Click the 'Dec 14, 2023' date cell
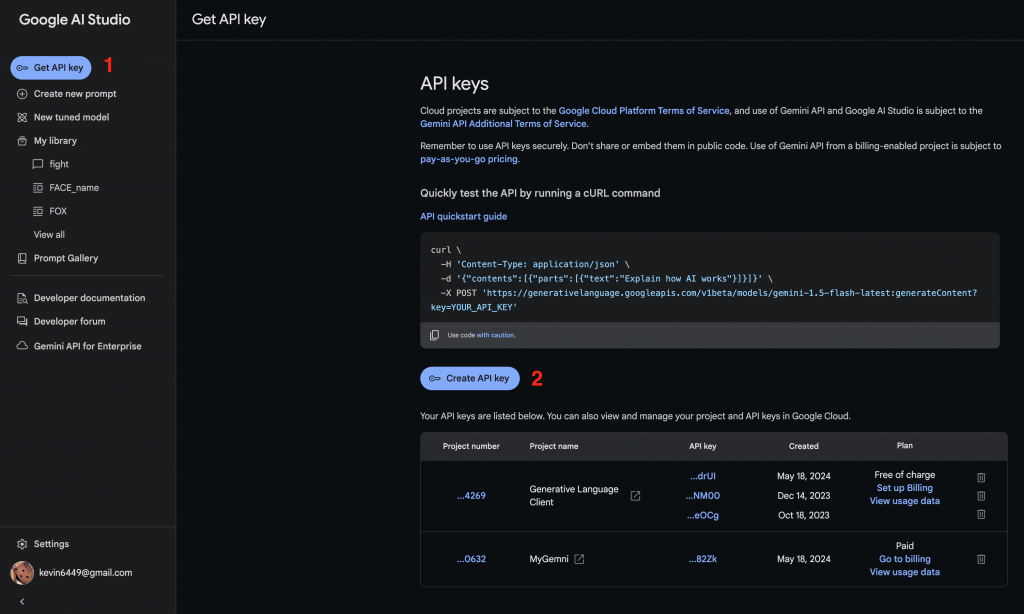This screenshot has width=1024, height=614. click(803, 496)
